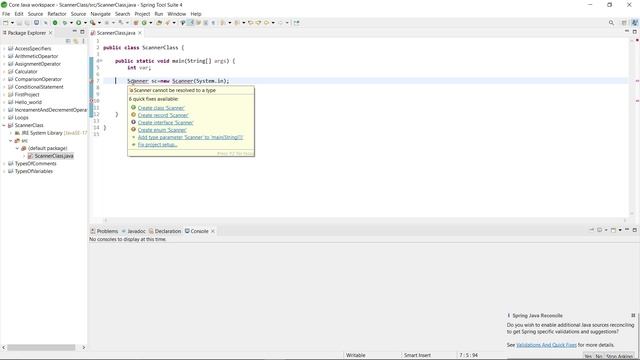
Task: Click the Package Explorer horizontal scrollbar
Action: tap(41, 347)
